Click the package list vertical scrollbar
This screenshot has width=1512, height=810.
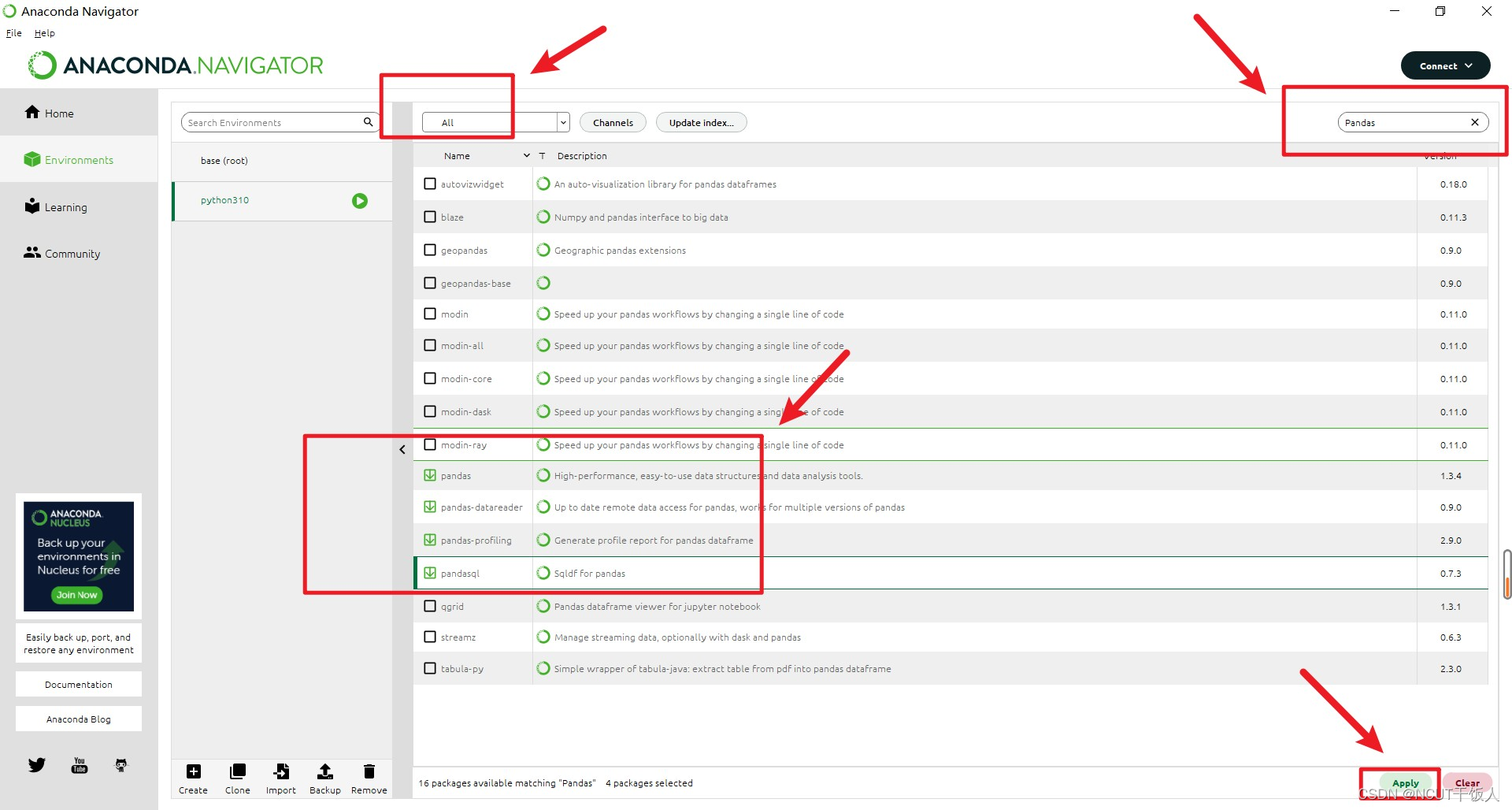tap(1506, 574)
